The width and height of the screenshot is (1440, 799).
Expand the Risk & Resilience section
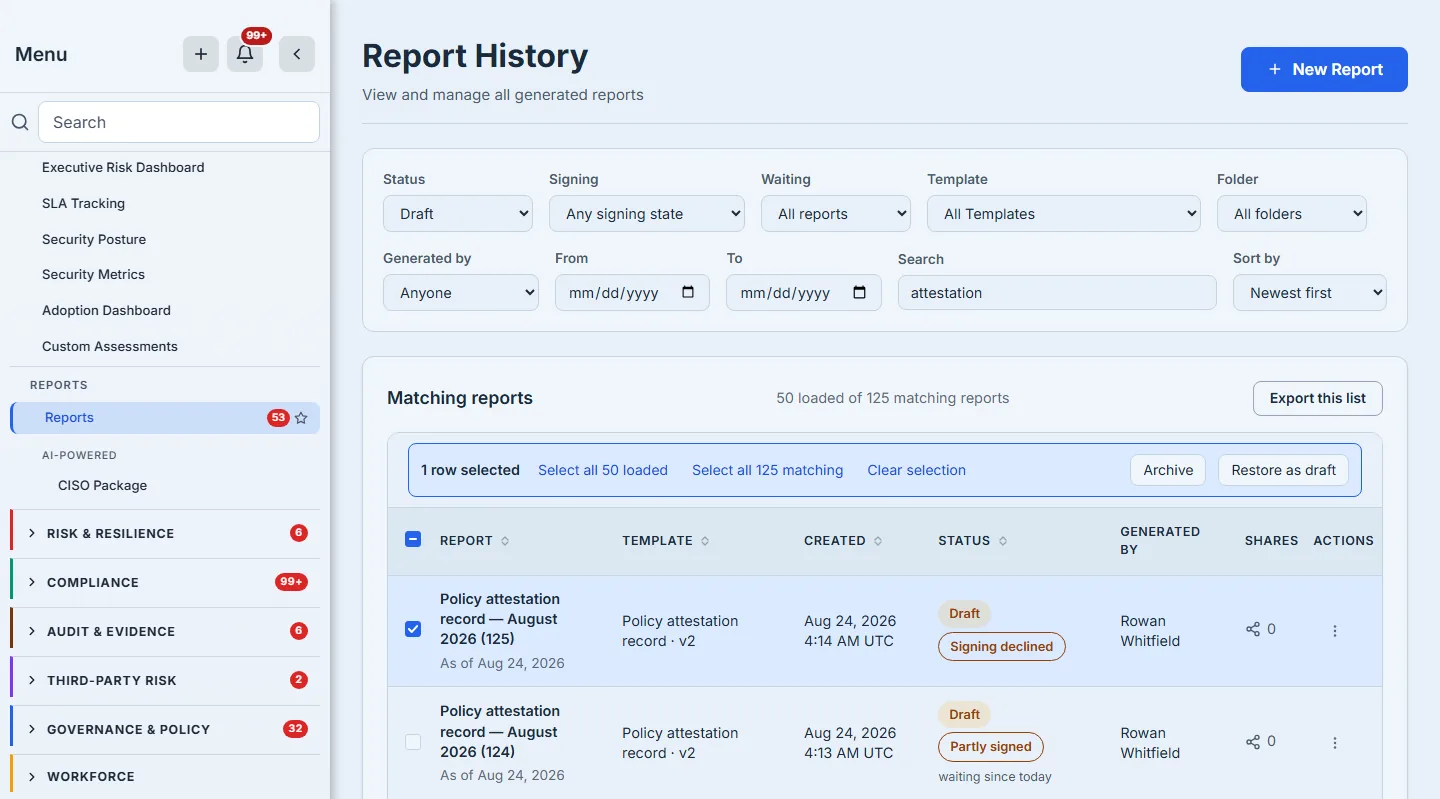click(x=165, y=533)
